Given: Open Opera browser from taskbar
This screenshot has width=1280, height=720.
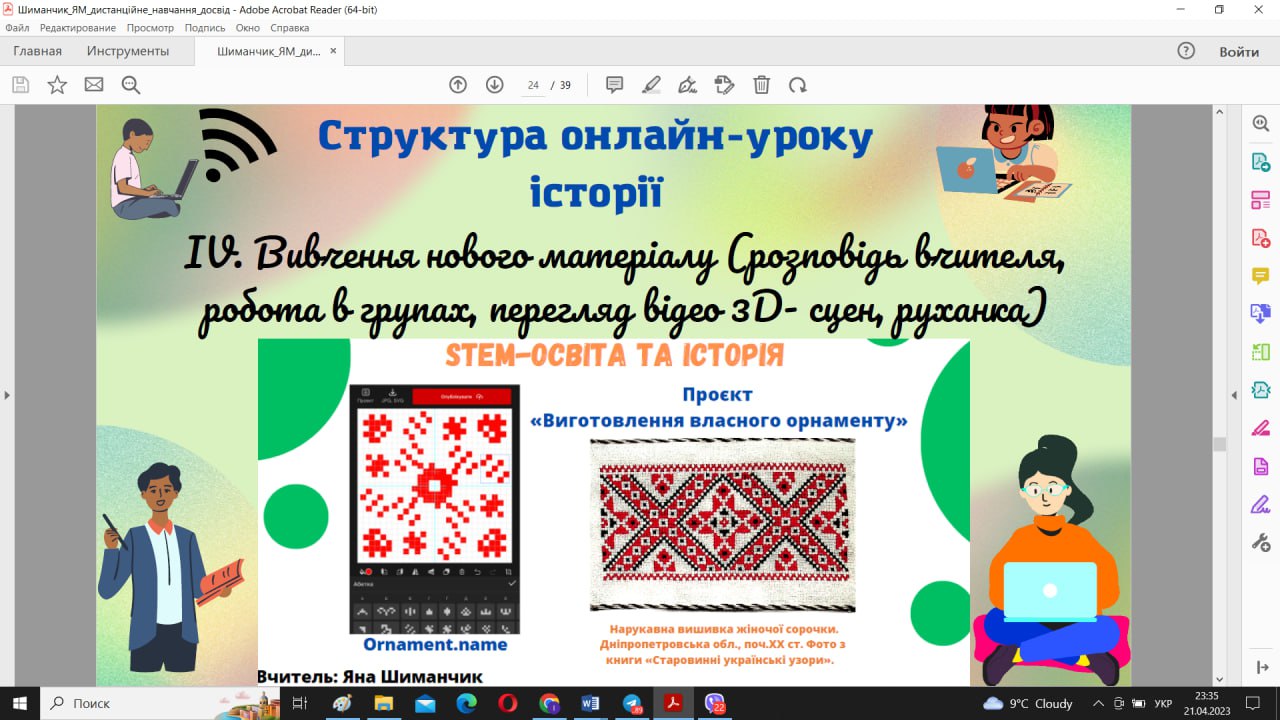Looking at the screenshot, I should [x=508, y=703].
